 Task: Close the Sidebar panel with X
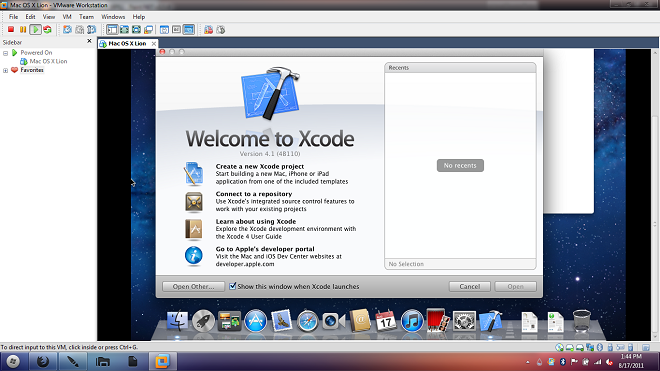[89, 41]
